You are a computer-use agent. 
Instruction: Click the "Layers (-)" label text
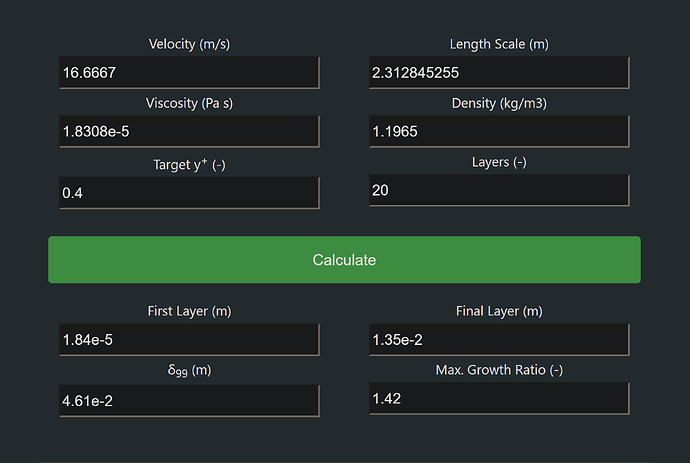499,162
